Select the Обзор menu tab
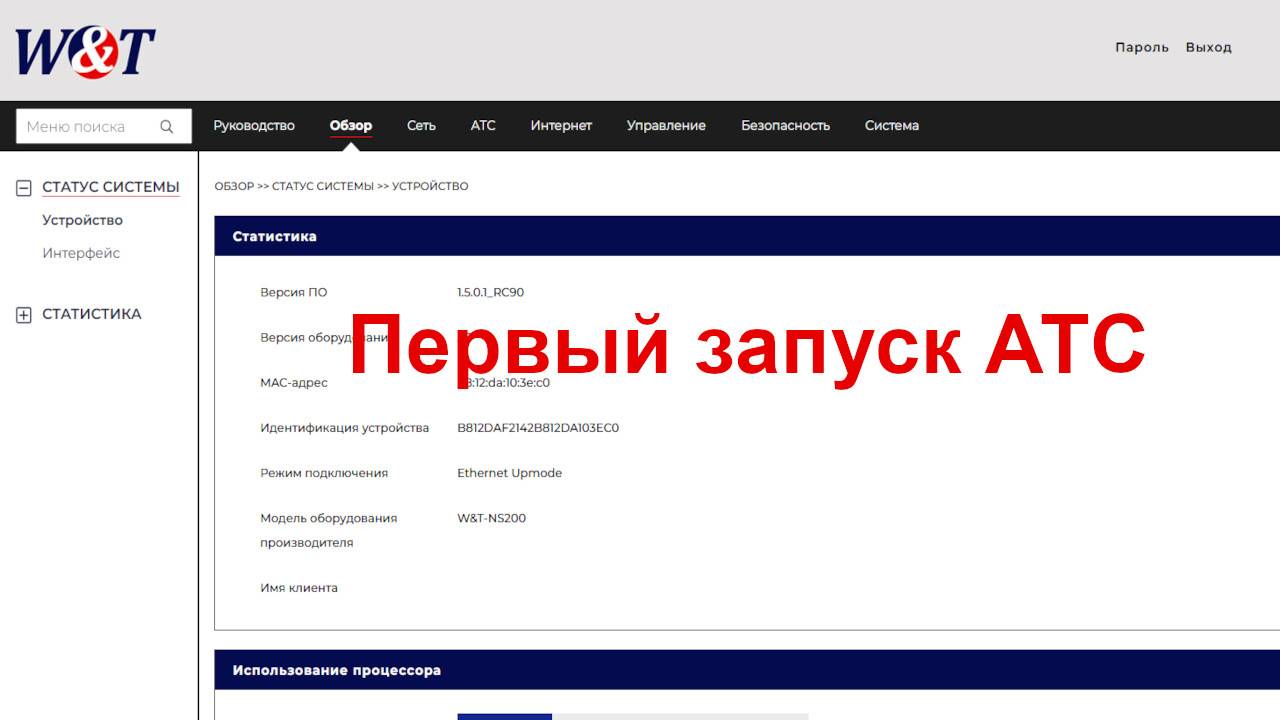The image size is (1280, 720). 351,126
